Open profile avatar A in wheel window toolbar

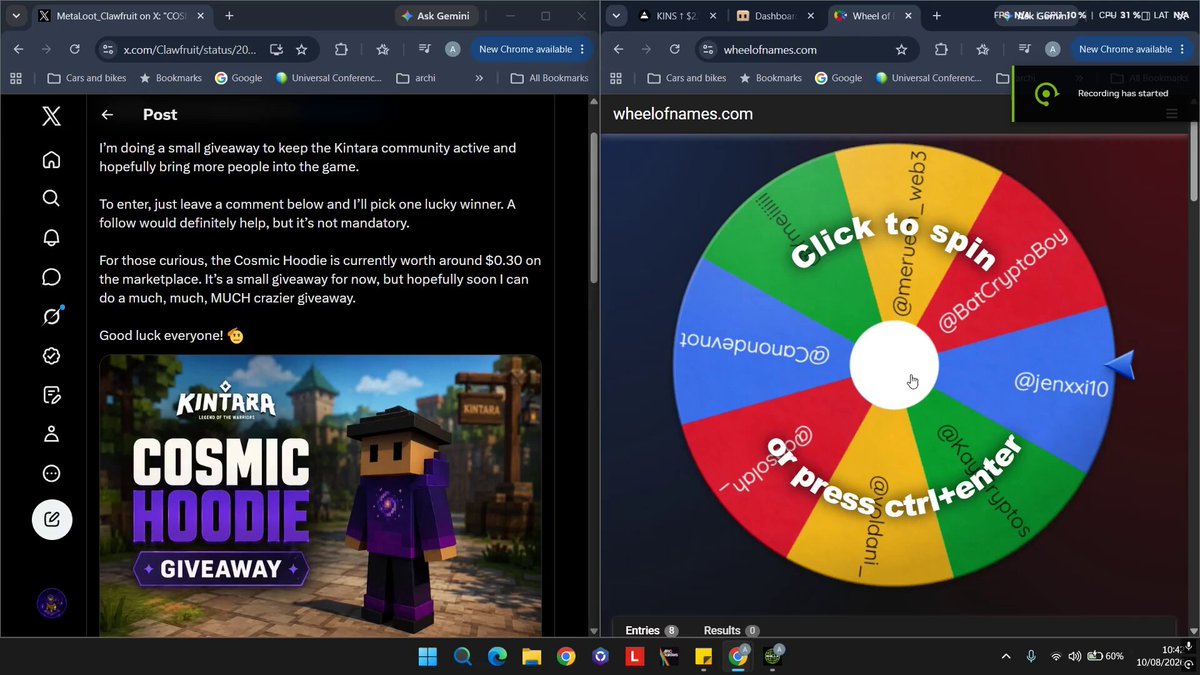(1053, 49)
